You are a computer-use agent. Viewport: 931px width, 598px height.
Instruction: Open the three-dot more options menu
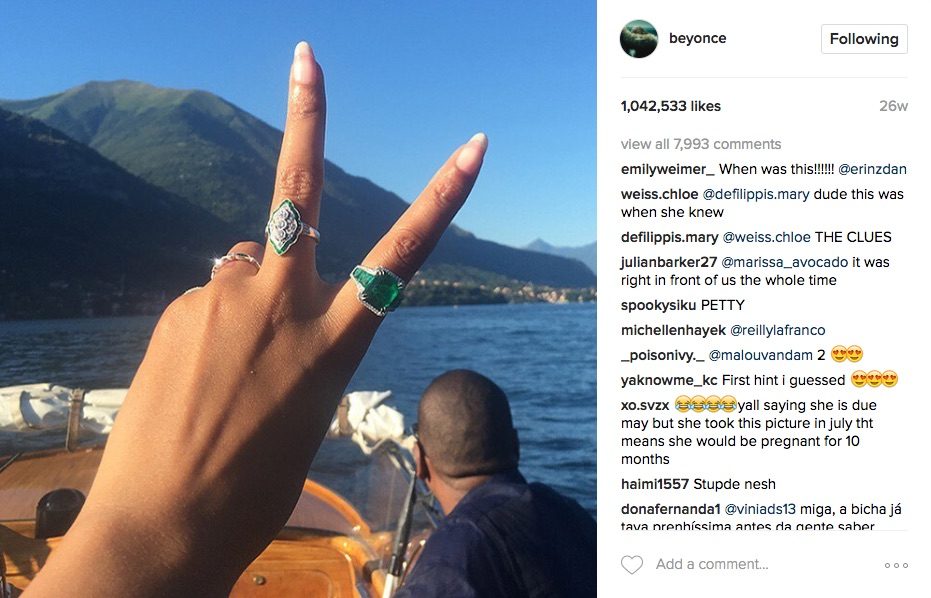point(896,565)
